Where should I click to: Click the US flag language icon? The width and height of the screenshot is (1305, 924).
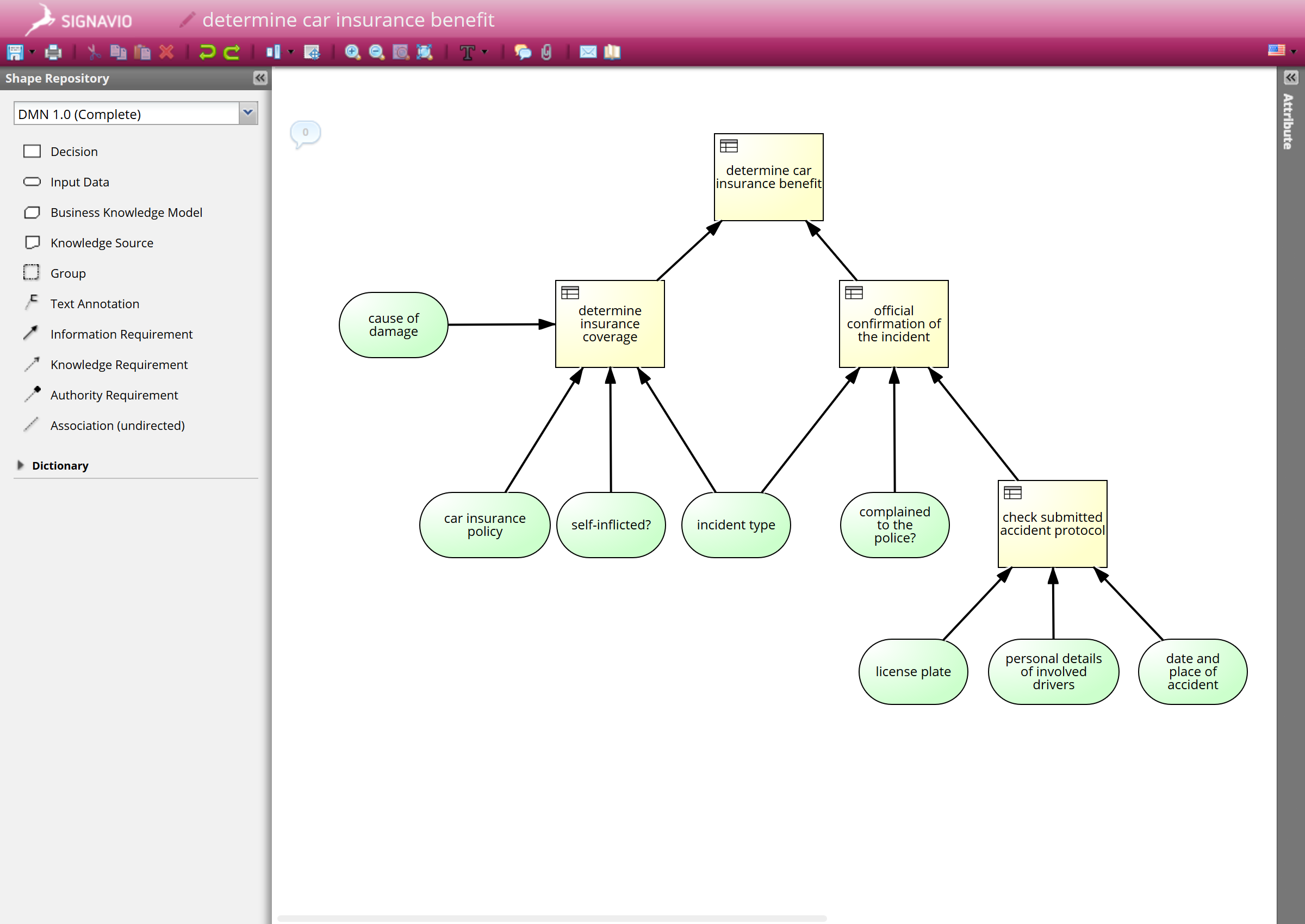1277,51
